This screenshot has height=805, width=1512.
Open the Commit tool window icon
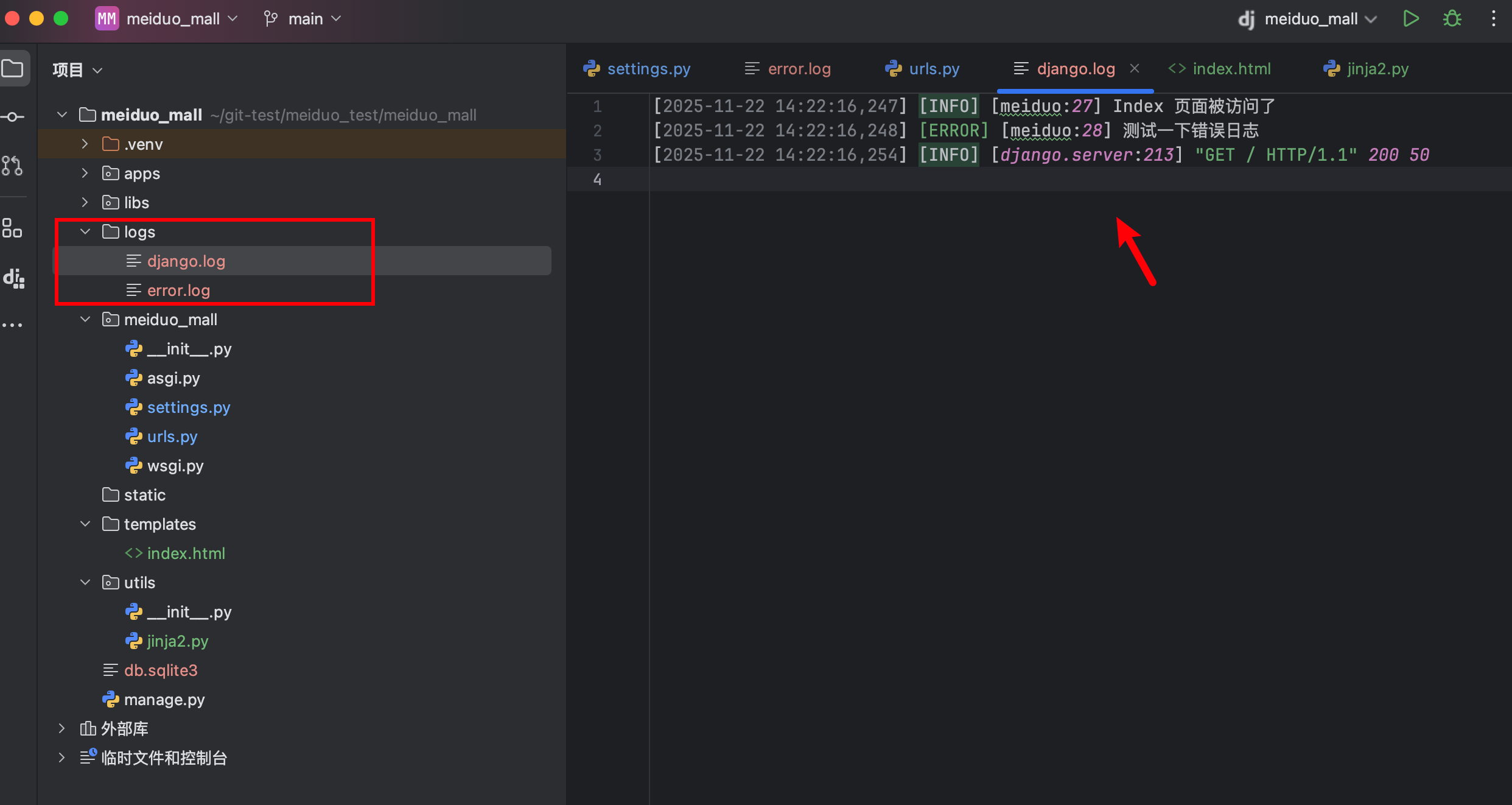point(13,116)
